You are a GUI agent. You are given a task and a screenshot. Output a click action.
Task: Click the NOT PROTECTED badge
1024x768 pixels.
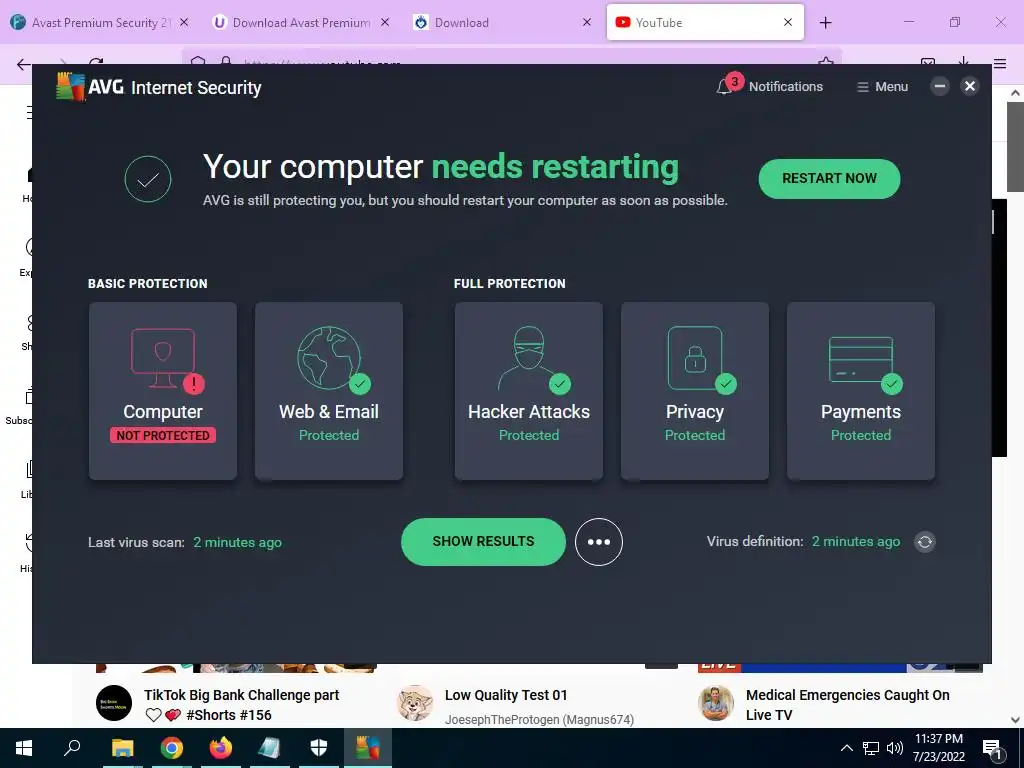[x=163, y=436]
